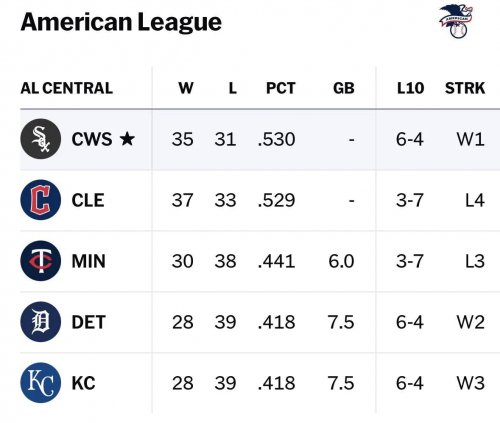Open the KC team link
The image size is (500, 423).
[x=83, y=383]
